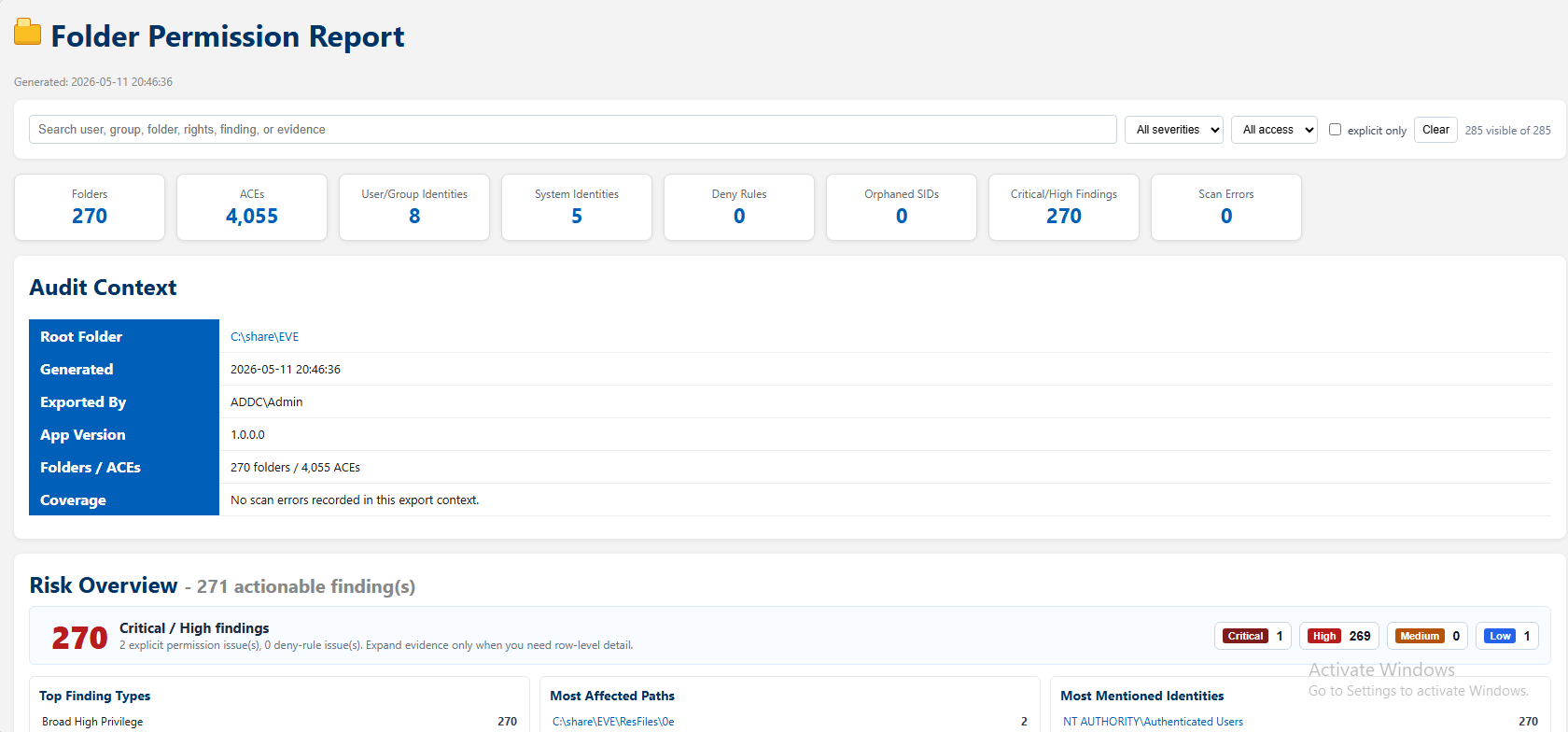Open the All access dropdown
The height and width of the screenshot is (732, 1568).
(x=1274, y=130)
